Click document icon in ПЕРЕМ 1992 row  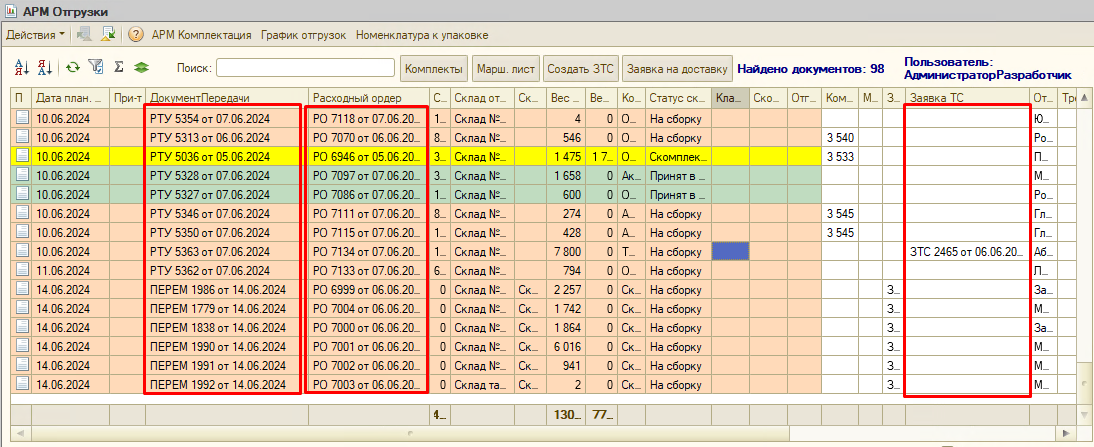[x=22, y=384]
